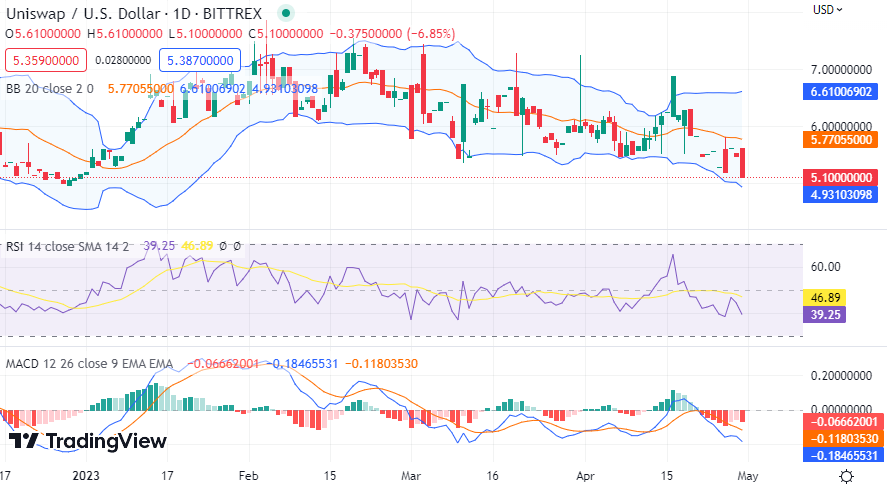Click the 5.10000000 last price label
This screenshot has width=887, height=489.
841,178
